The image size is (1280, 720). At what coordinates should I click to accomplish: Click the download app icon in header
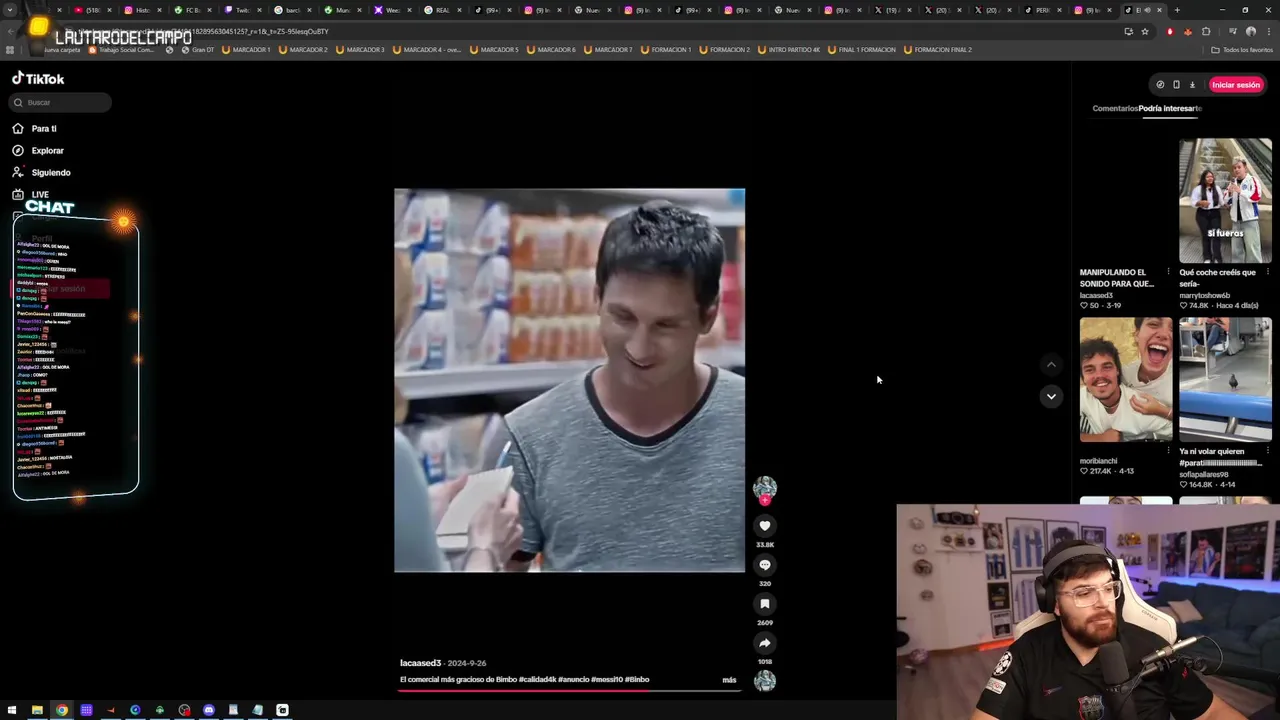point(1192,85)
